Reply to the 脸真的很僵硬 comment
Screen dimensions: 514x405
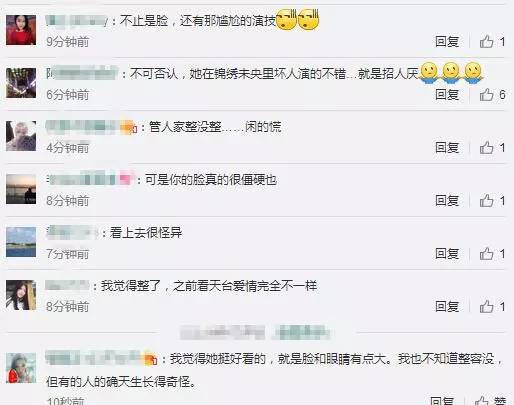tap(447, 200)
